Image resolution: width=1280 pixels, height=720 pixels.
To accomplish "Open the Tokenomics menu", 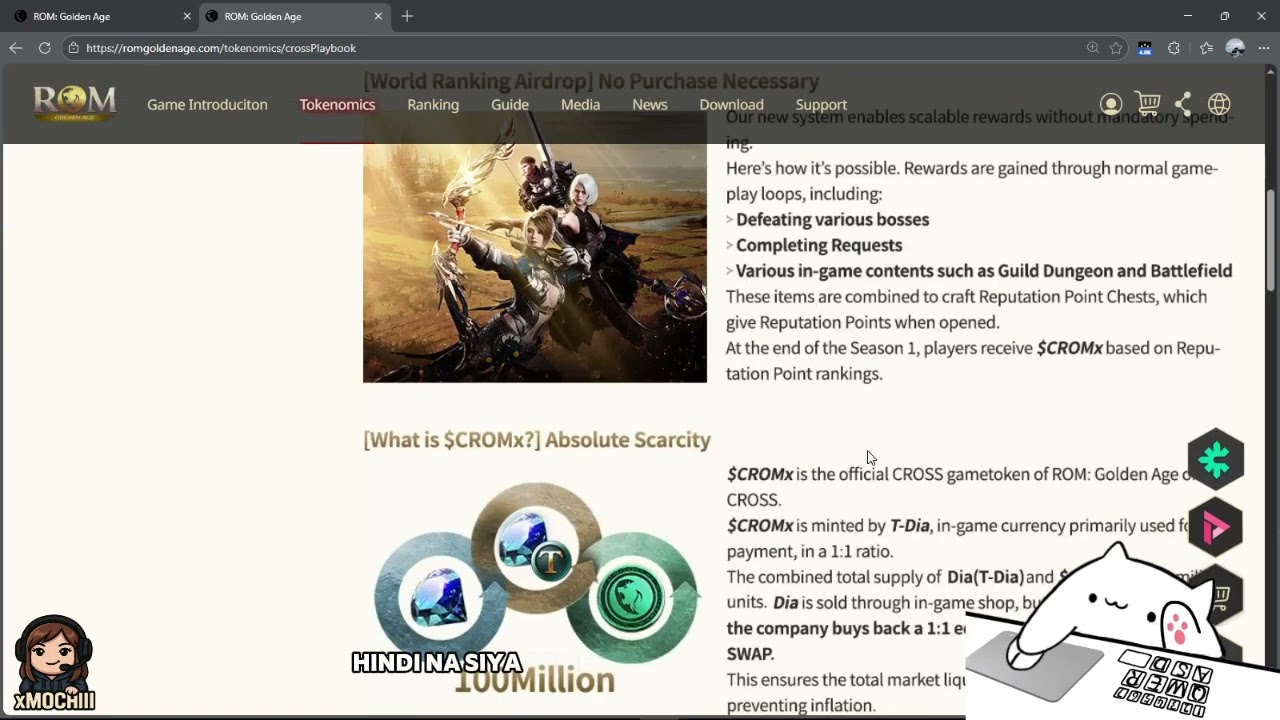I will [x=337, y=104].
